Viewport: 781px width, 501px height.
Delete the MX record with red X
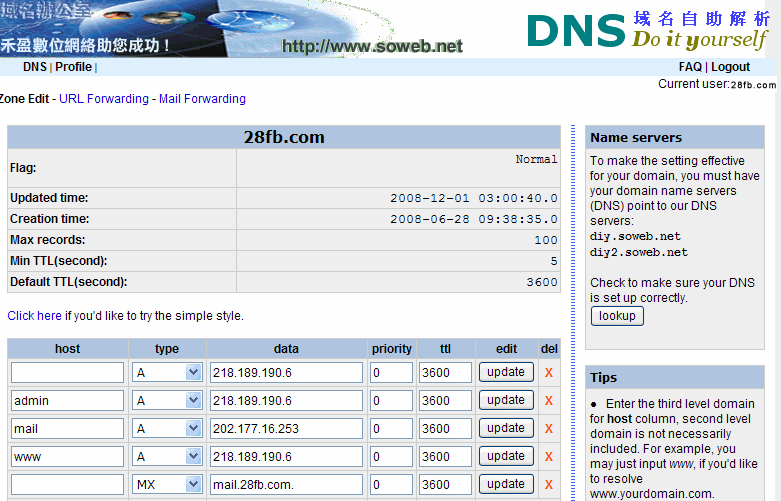click(x=548, y=485)
